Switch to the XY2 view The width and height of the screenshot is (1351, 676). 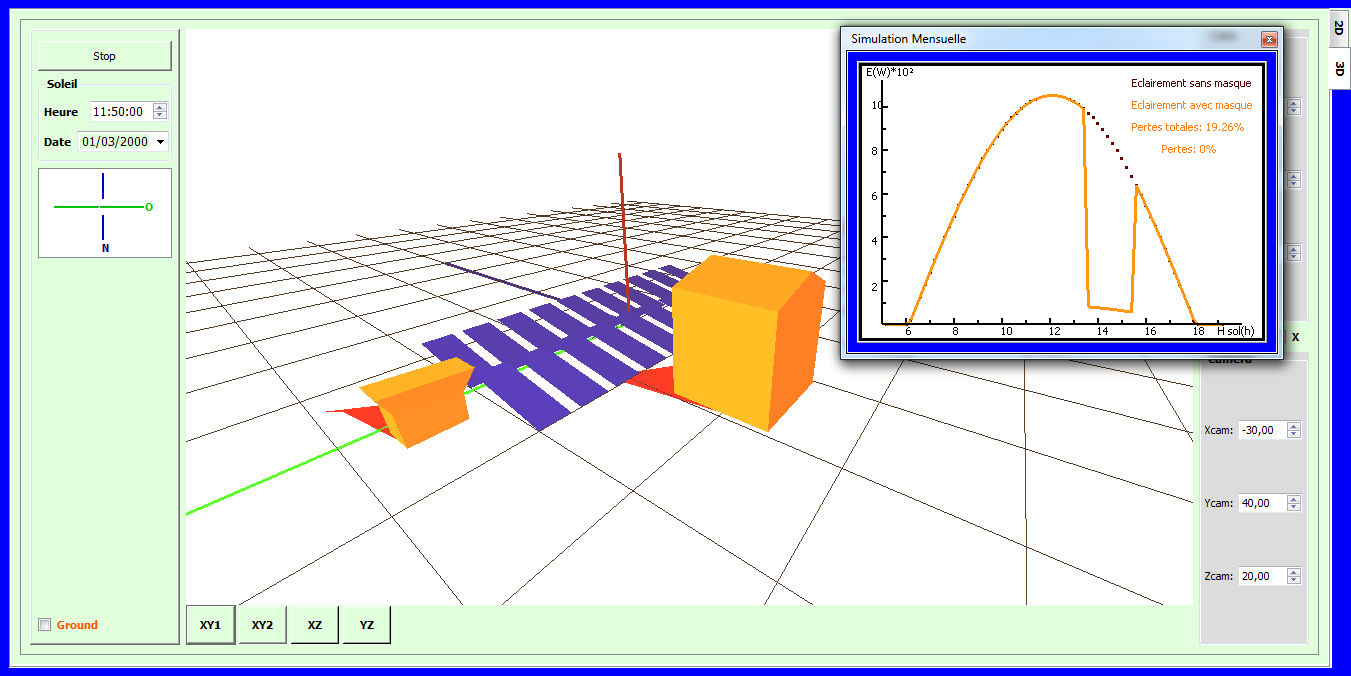[x=262, y=625]
